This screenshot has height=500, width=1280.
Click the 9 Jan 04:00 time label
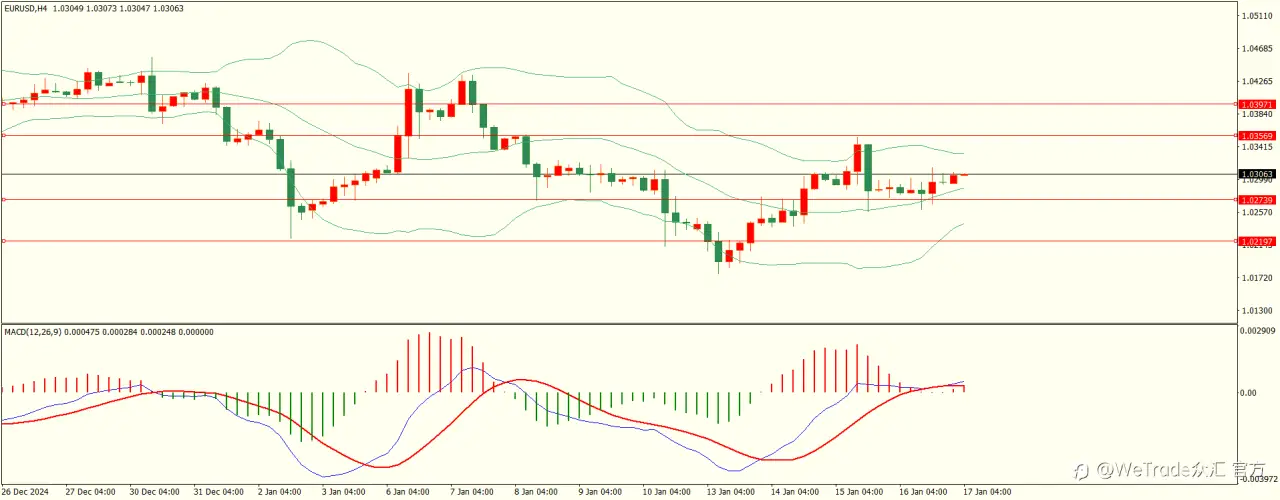[599, 492]
